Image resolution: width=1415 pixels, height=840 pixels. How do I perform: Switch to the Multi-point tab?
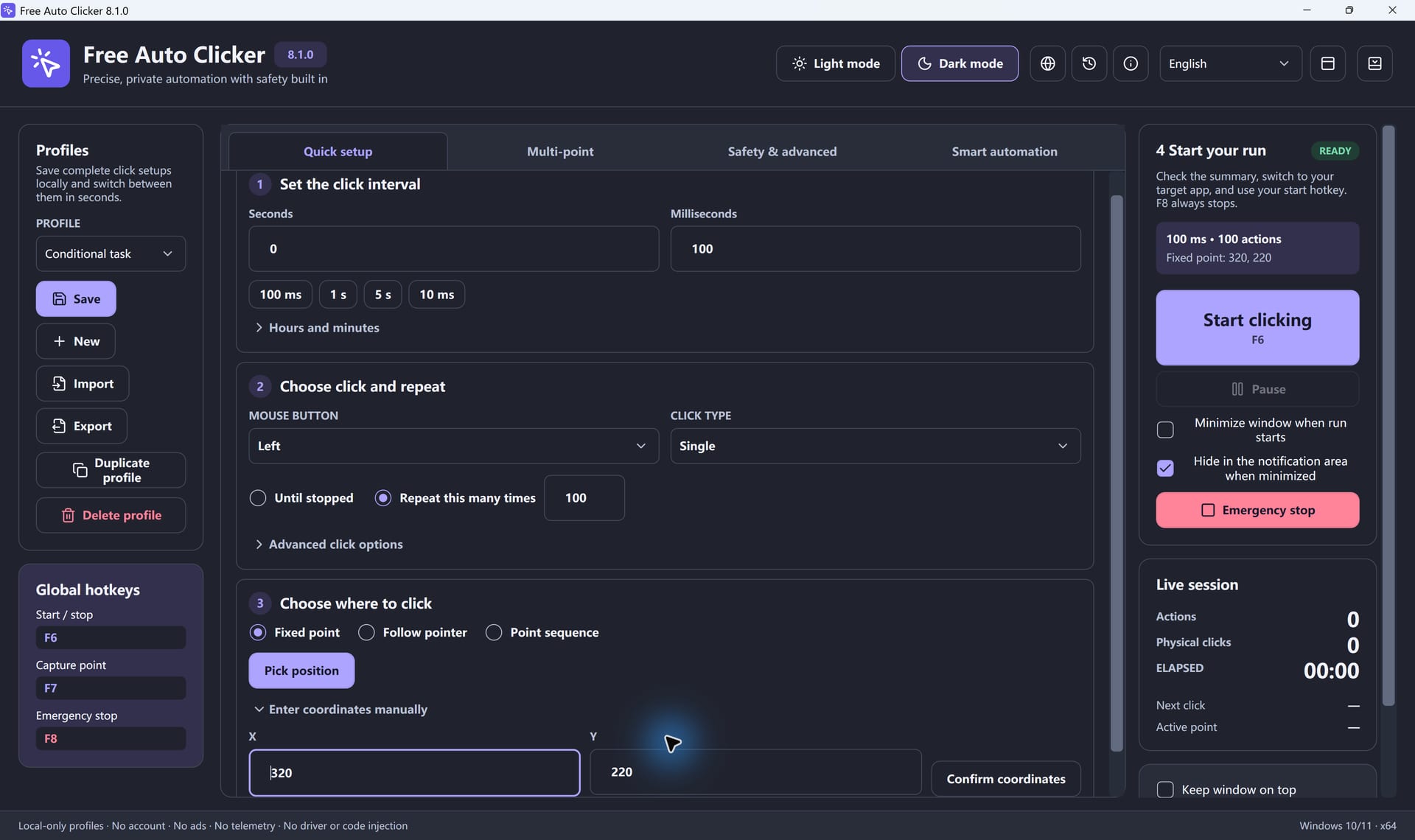[560, 151]
